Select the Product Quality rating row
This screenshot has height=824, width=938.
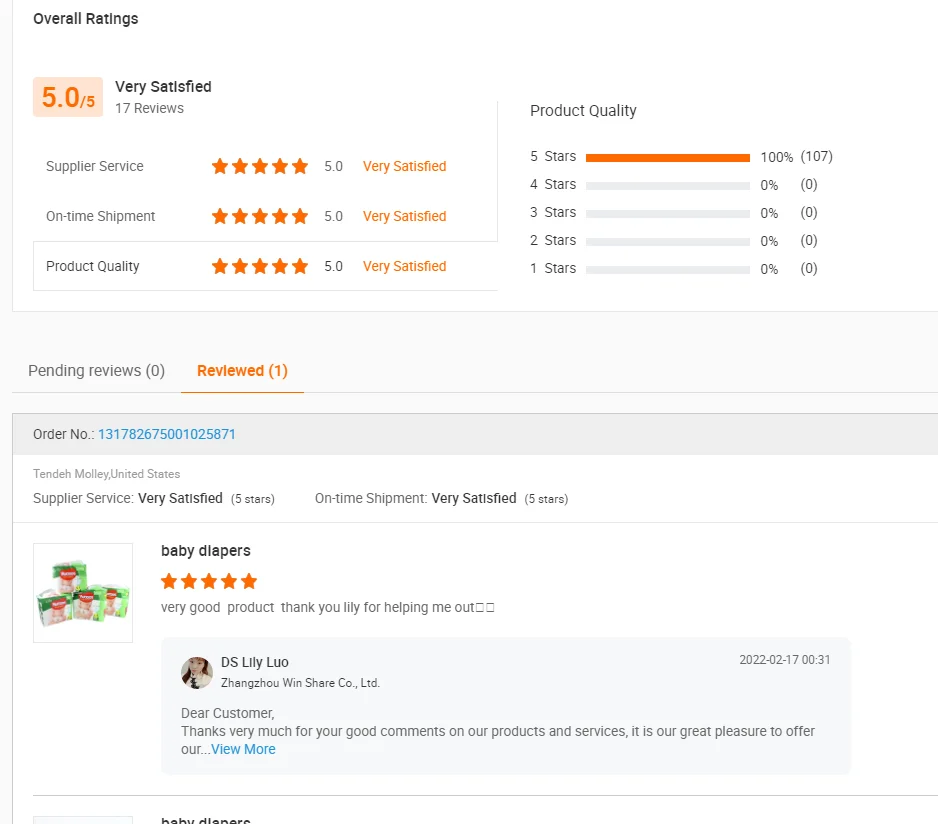[x=93, y=266]
